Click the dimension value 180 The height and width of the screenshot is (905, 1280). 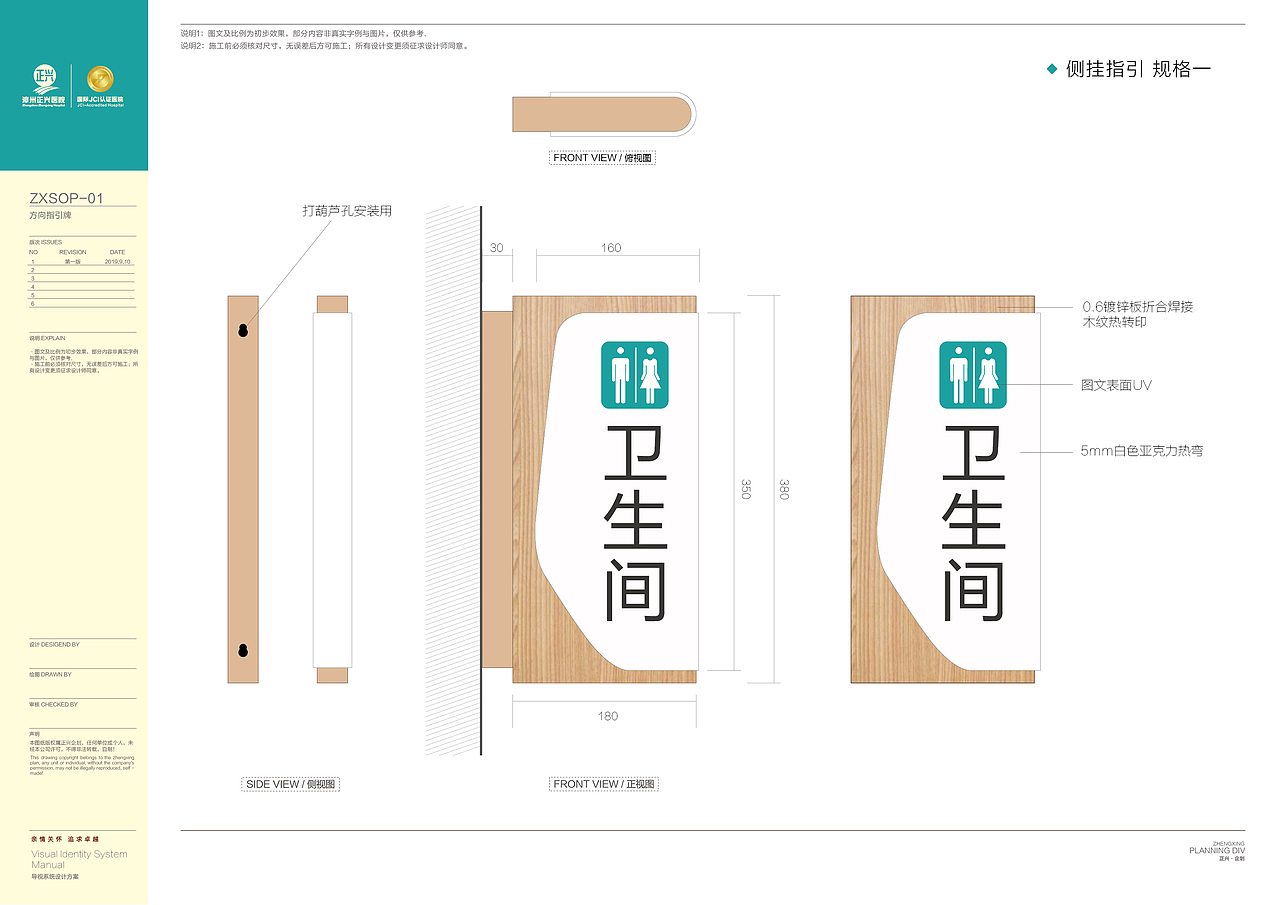608,716
